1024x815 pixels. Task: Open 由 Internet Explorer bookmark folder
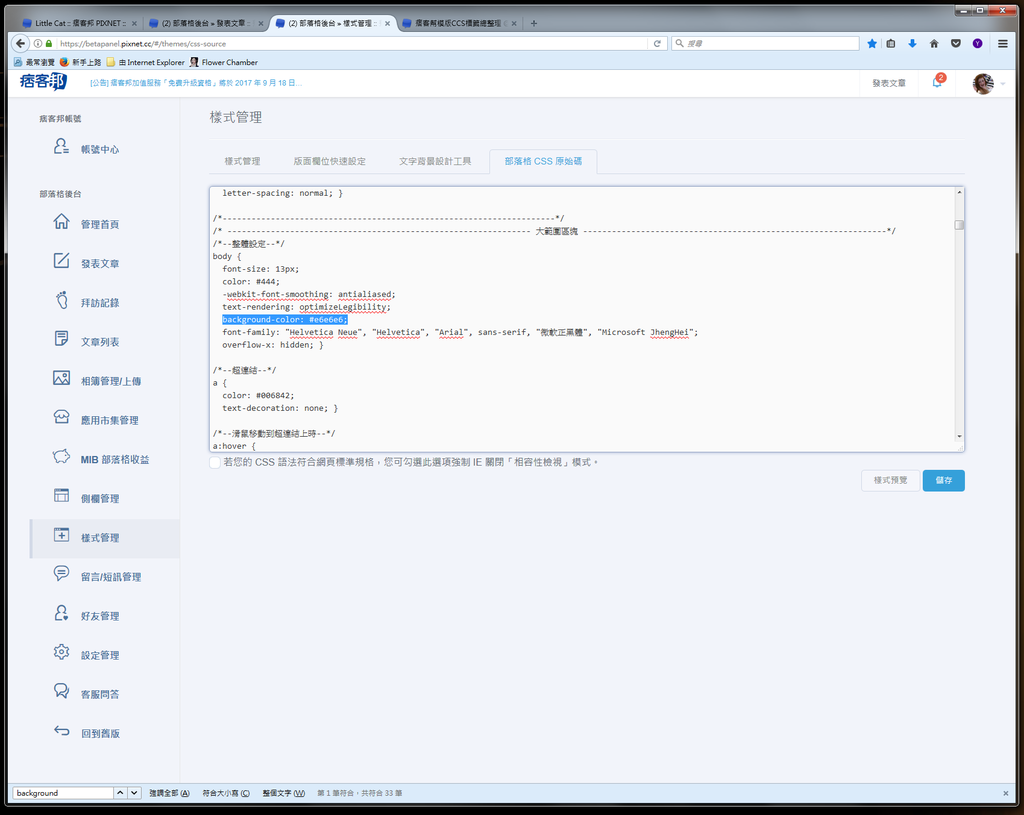click(146, 62)
